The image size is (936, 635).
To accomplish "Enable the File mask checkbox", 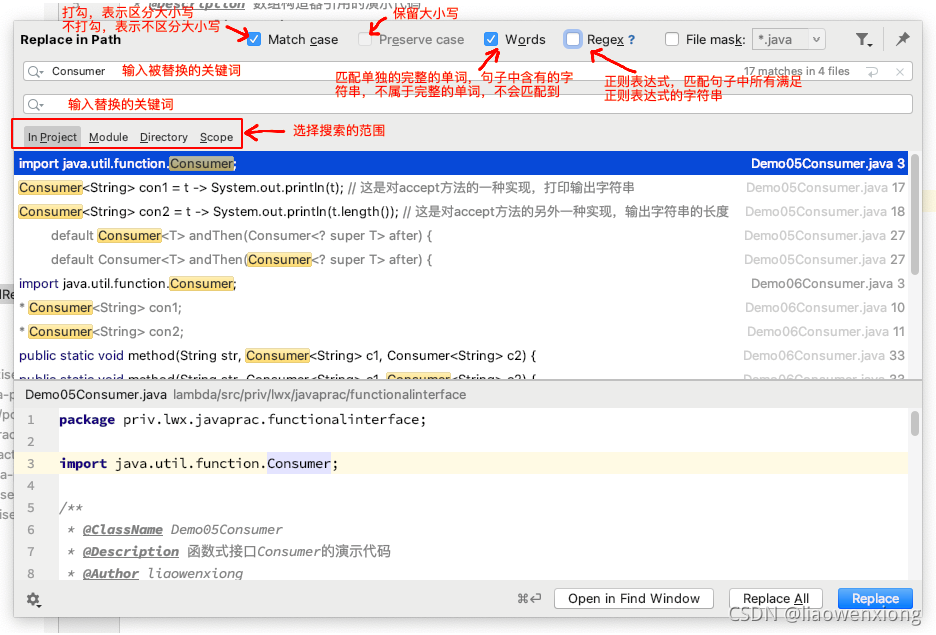I will [x=672, y=39].
